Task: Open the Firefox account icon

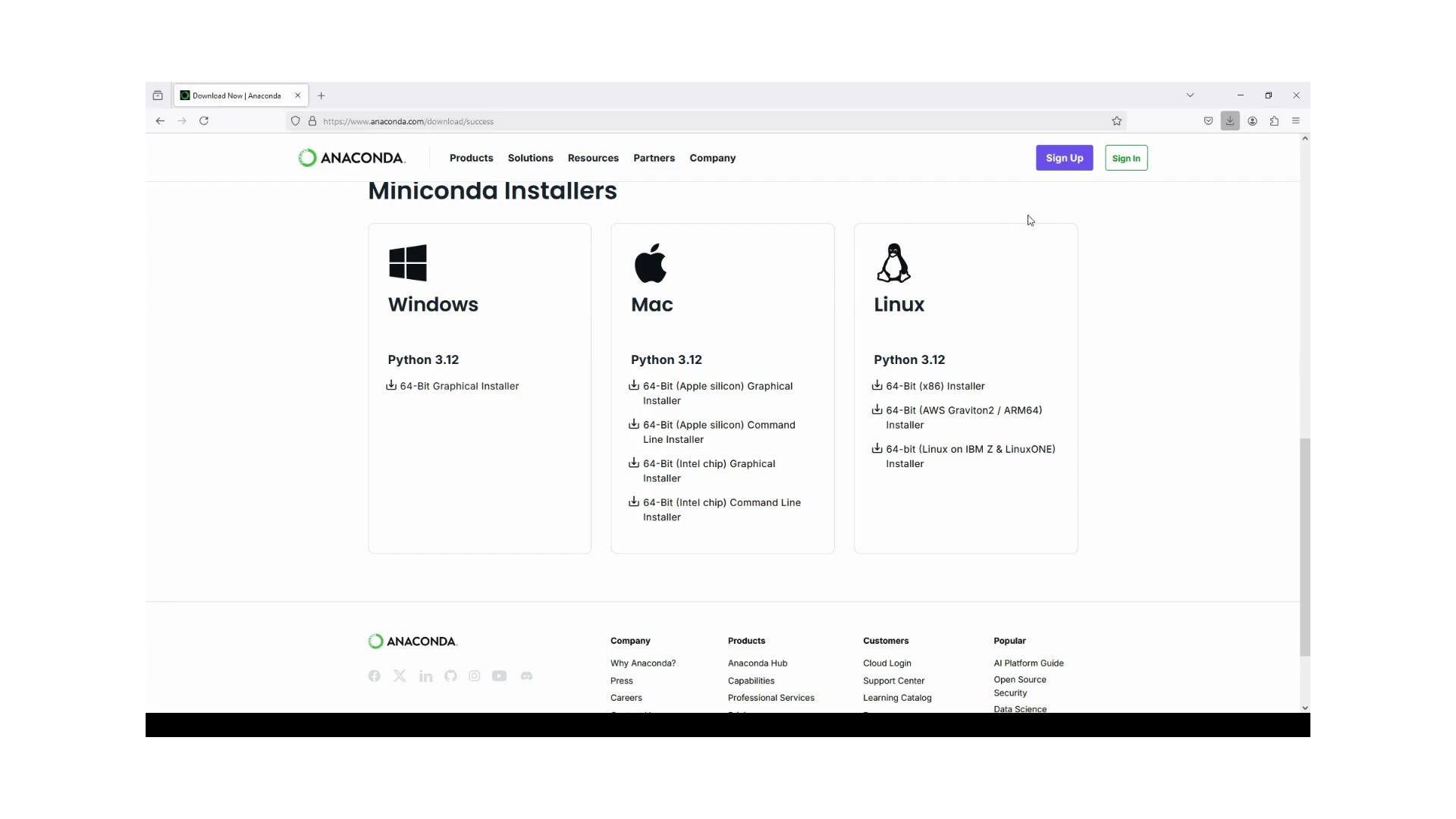Action: pos(1253,121)
